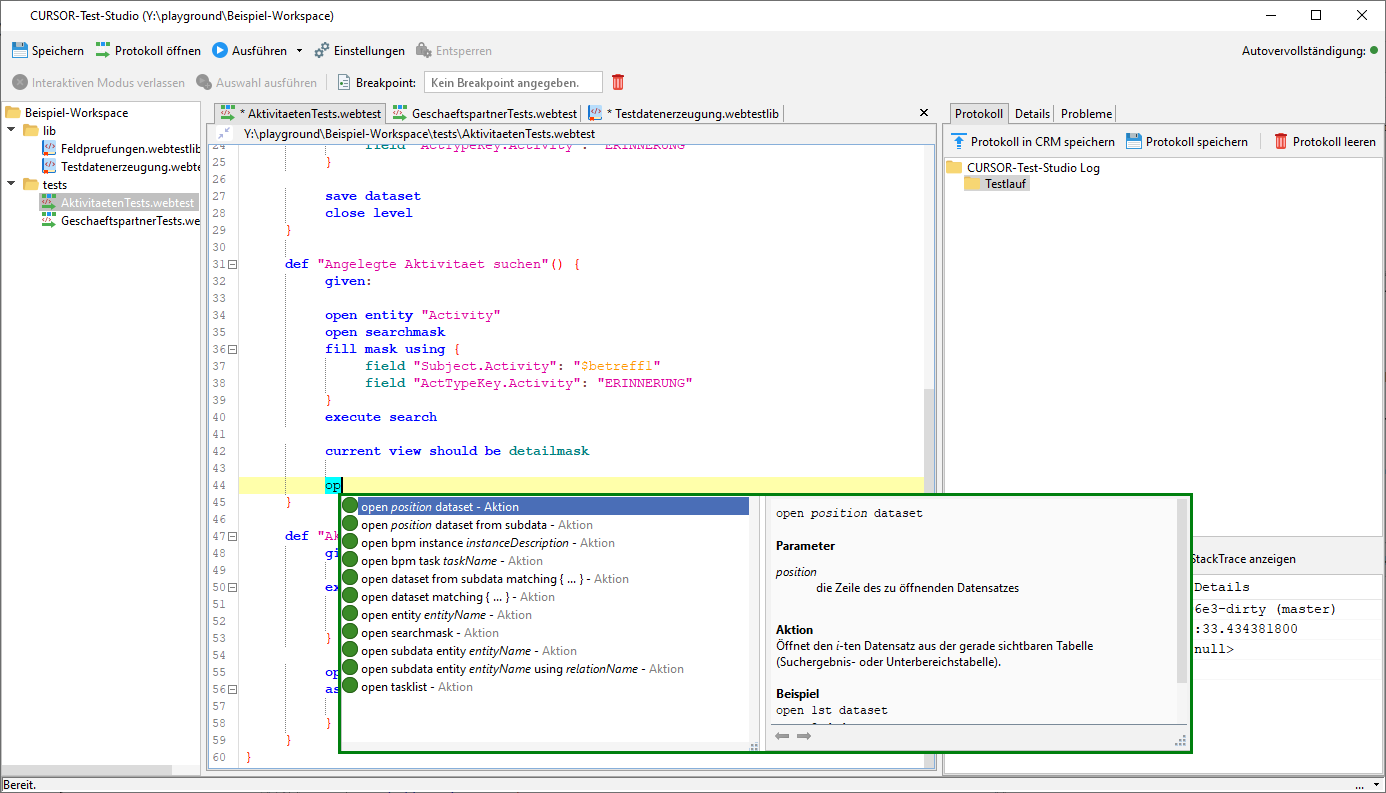Click the Speichern save icon
This screenshot has width=1386, height=793.
20,51
